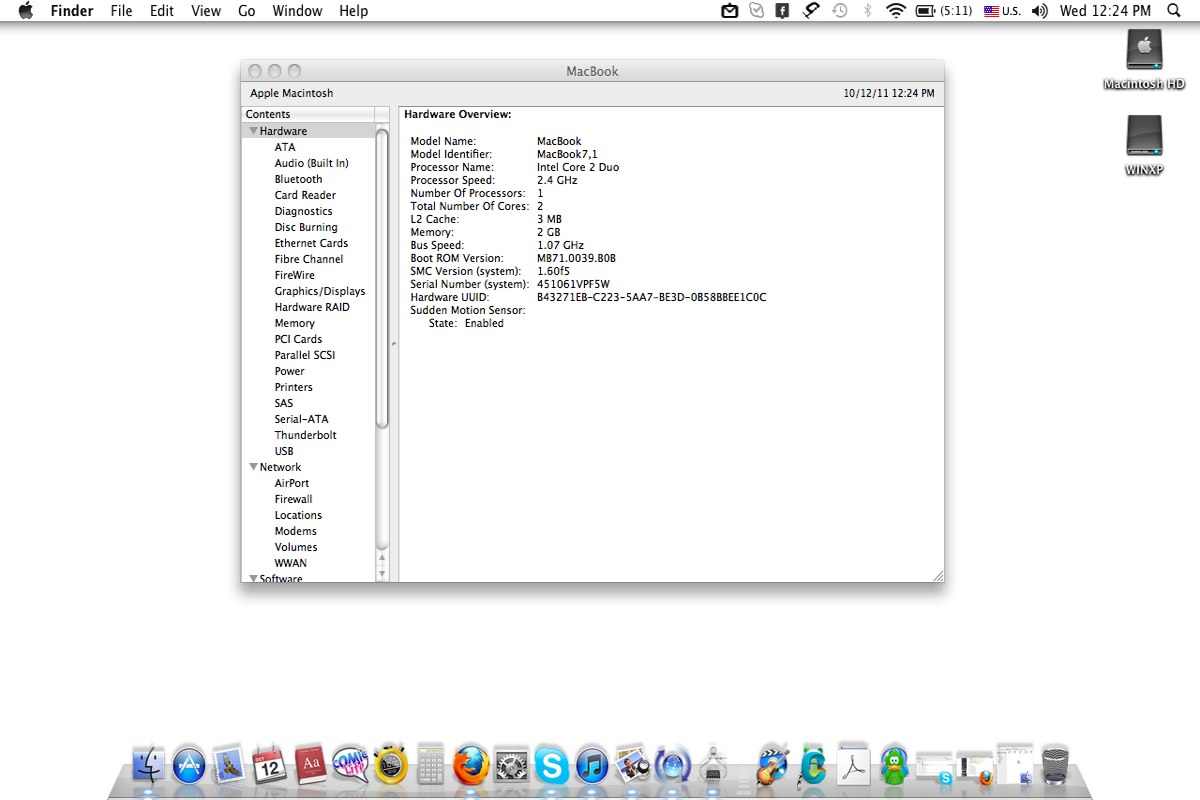Click the Spotlight search magnifier
This screenshot has width=1200, height=800.
(1174, 11)
